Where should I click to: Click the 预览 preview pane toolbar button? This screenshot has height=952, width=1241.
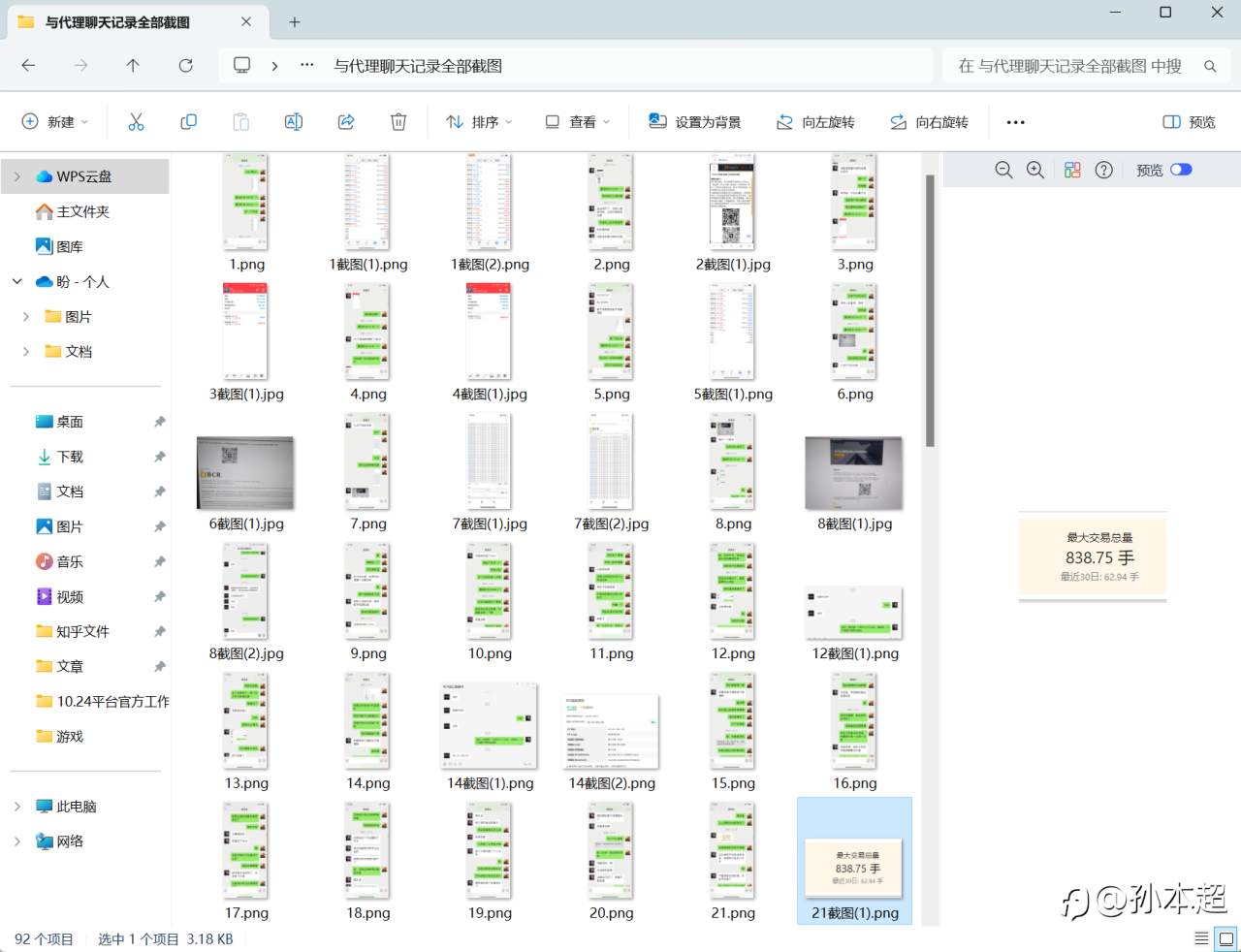tap(1189, 121)
